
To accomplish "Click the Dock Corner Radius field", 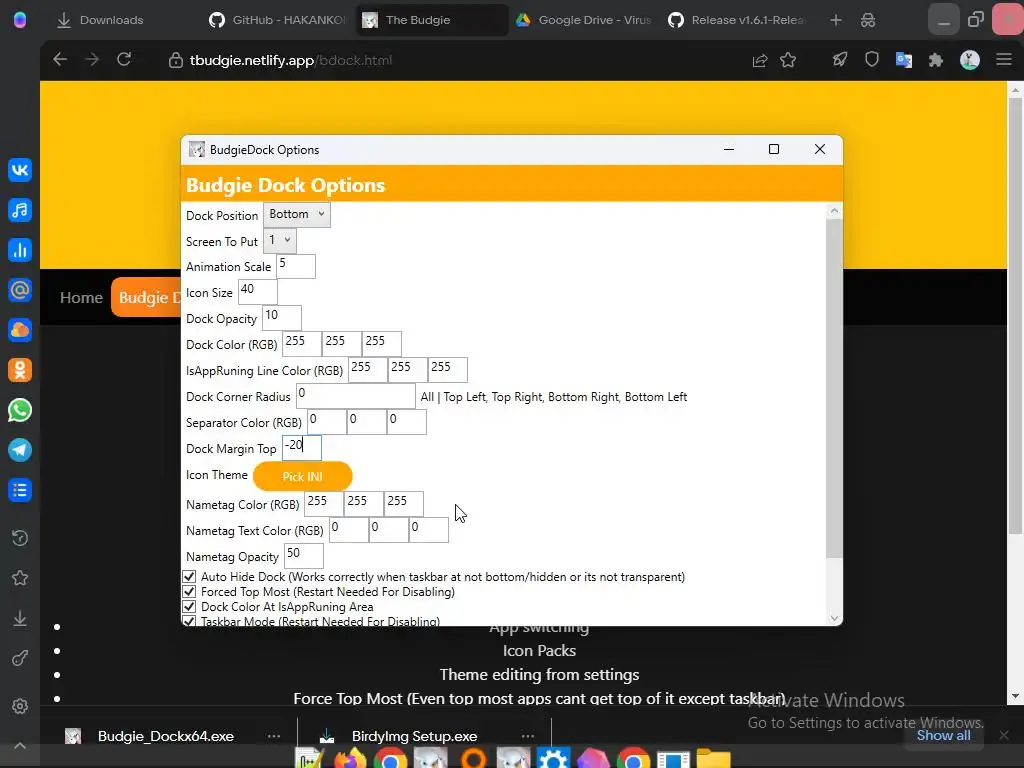I will pos(356,396).
